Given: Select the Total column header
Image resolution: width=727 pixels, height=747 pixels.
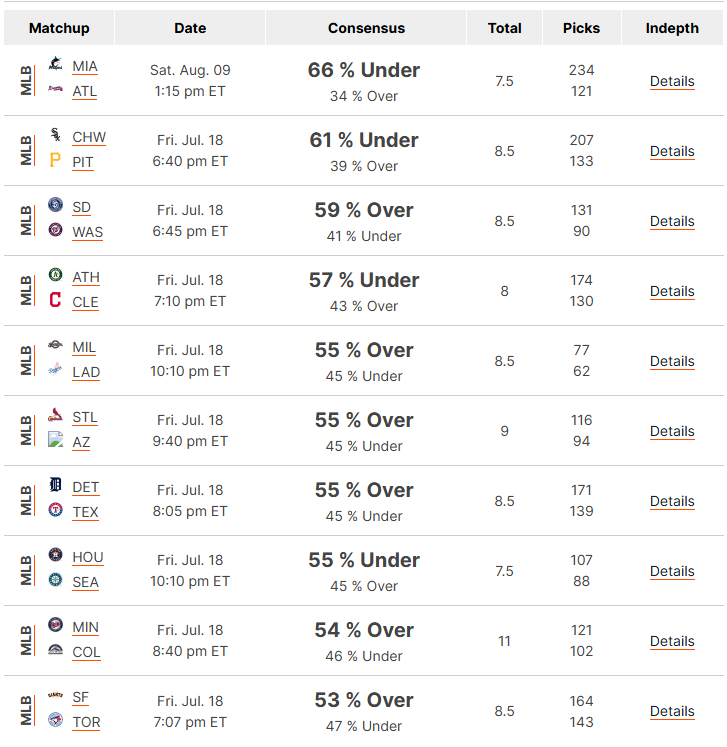Looking at the screenshot, I should tap(505, 28).
